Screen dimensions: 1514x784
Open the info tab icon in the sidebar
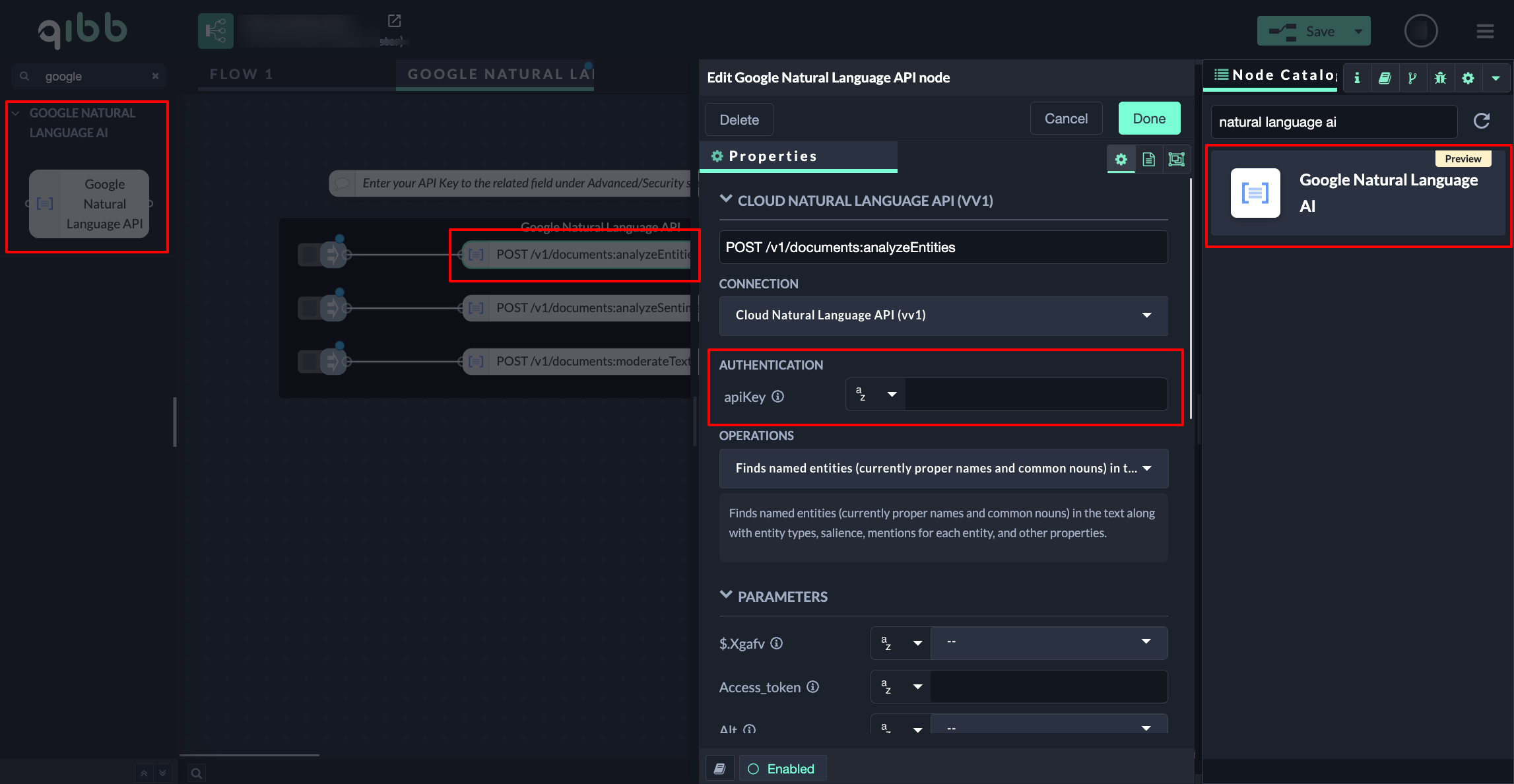pos(1357,78)
